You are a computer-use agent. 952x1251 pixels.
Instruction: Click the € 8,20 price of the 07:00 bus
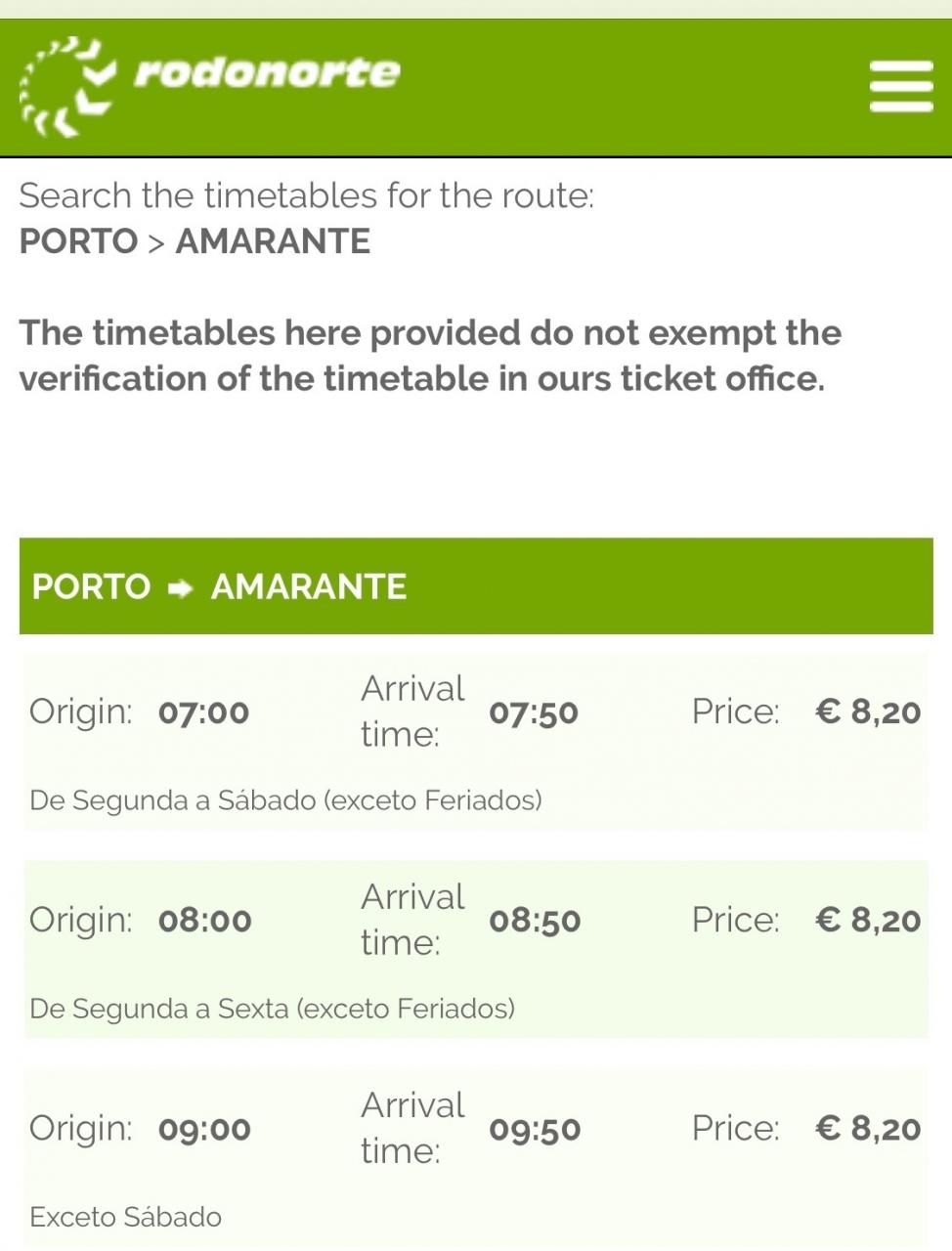tap(868, 712)
